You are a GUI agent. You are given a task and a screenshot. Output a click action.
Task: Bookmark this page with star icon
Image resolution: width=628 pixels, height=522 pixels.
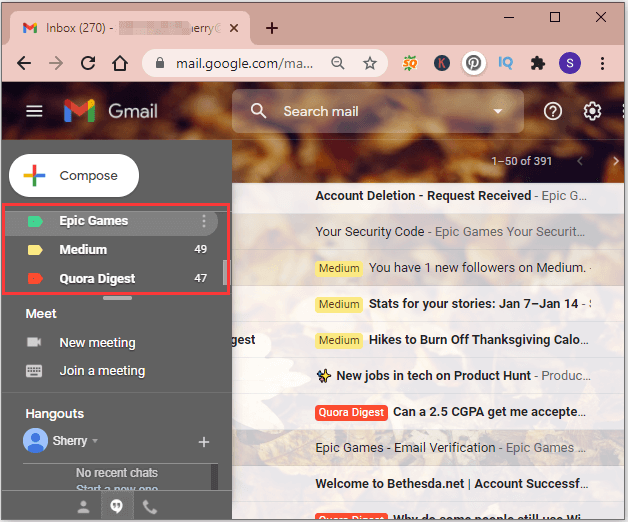(x=370, y=63)
